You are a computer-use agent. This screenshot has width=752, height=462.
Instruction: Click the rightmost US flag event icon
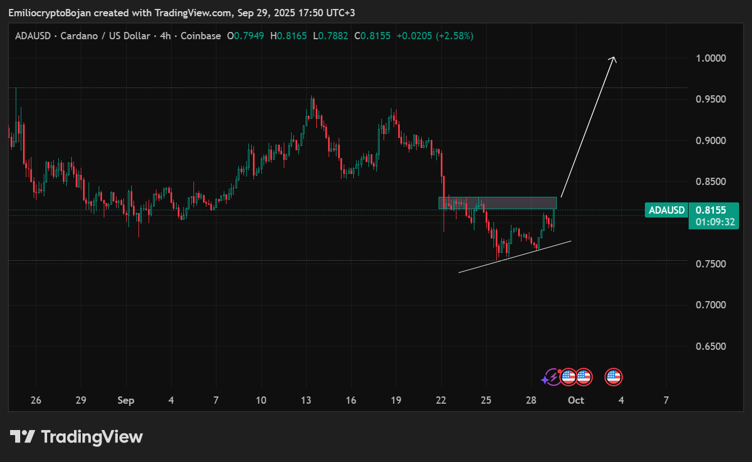[x=614, y=377]
